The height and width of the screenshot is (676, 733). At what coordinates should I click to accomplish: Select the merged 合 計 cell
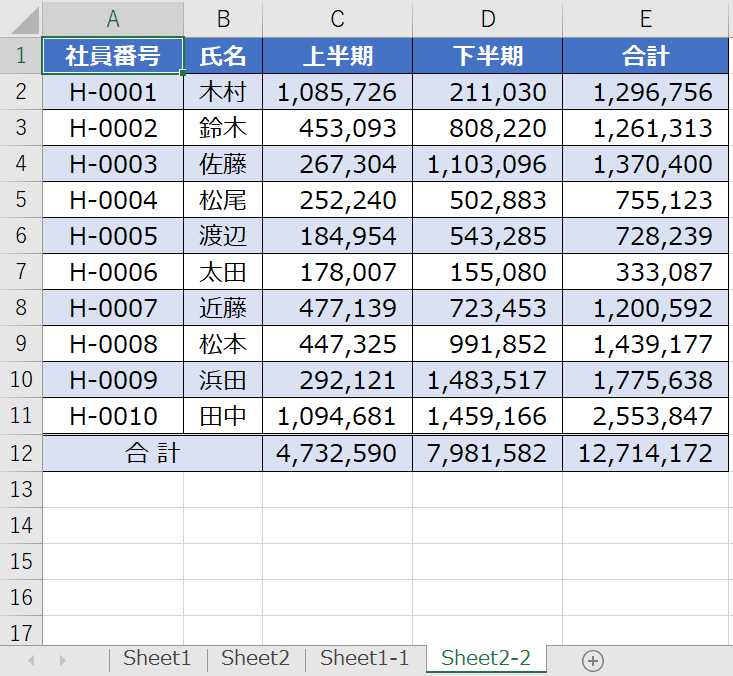(152, 453)
